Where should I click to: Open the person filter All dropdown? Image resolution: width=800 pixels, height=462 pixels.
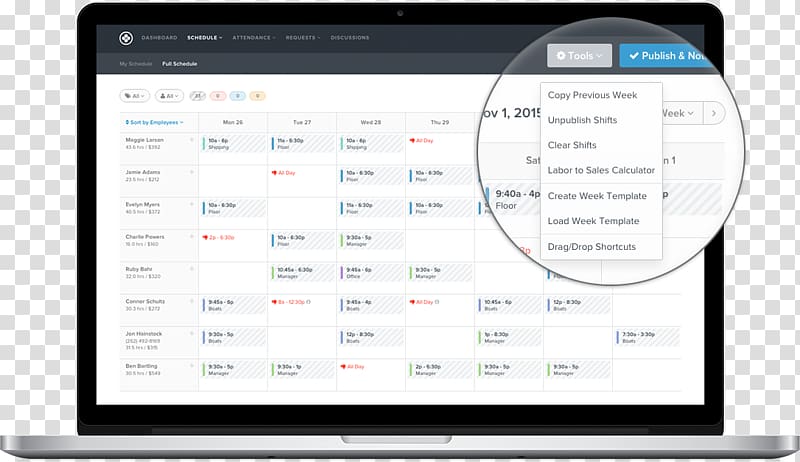pyautogui.click(x=169, y=96)
